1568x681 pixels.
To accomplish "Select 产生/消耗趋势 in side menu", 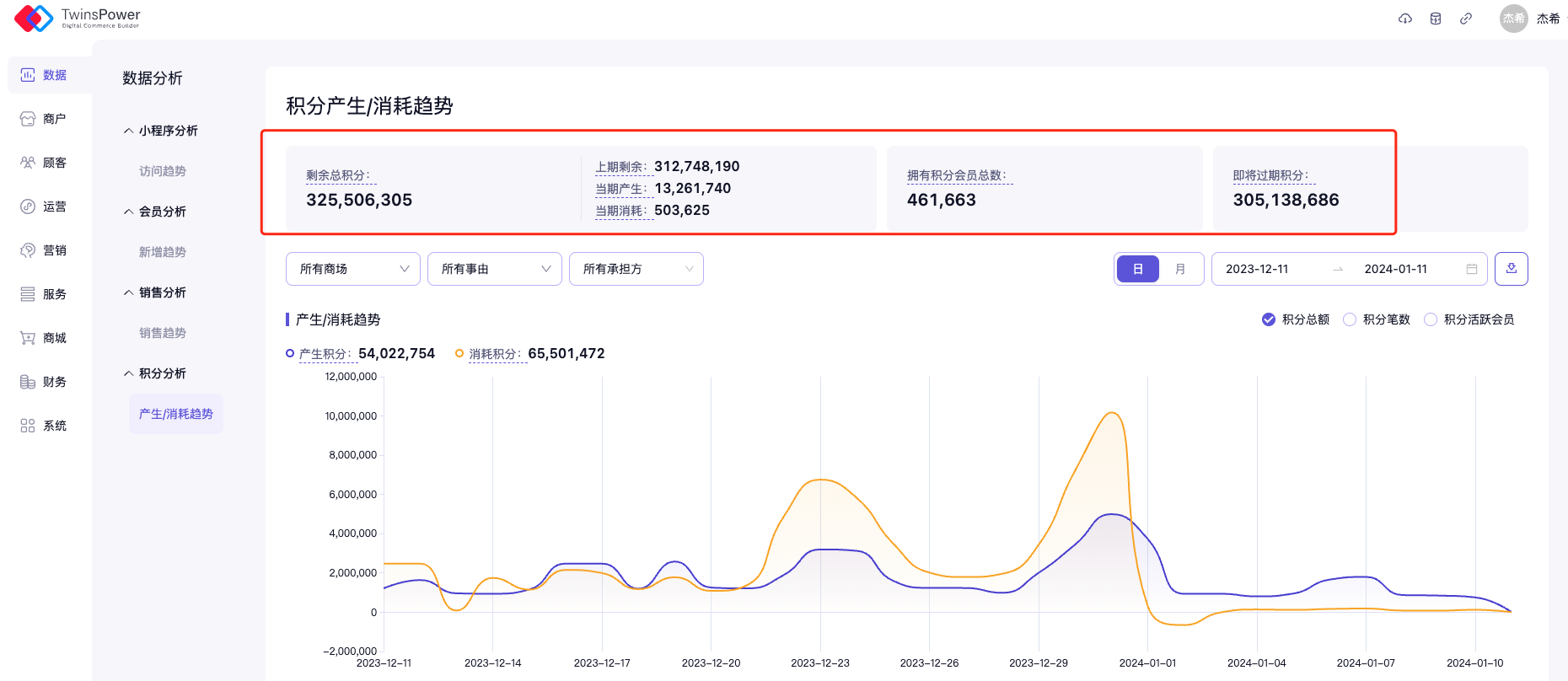I will pos(175,414).
